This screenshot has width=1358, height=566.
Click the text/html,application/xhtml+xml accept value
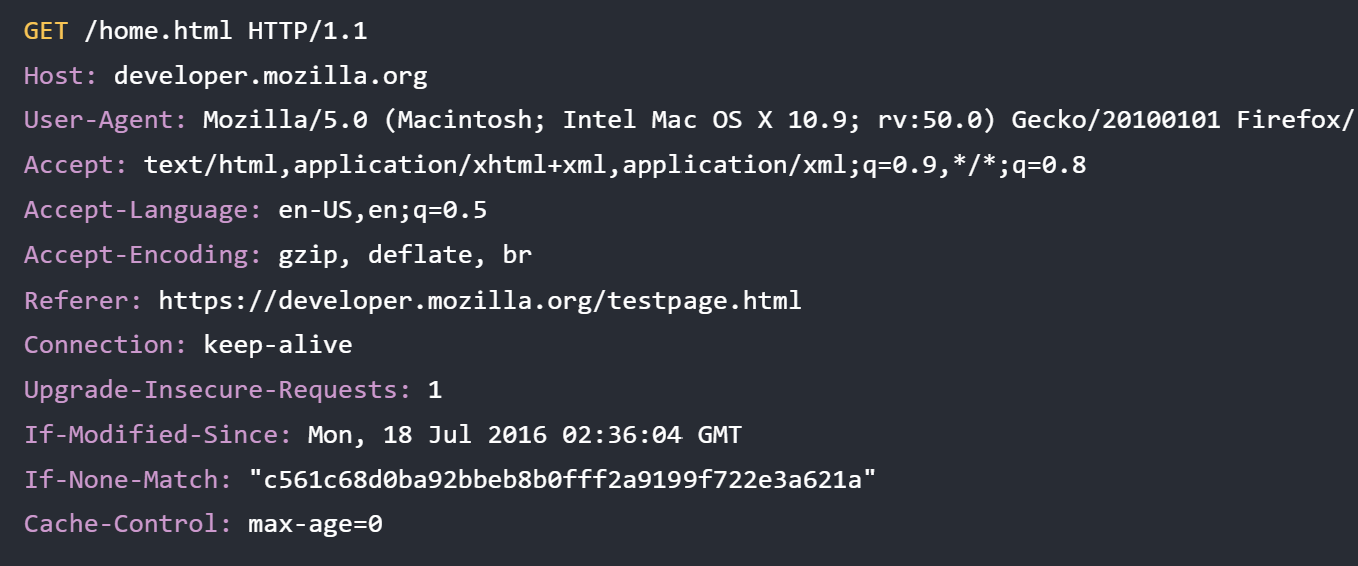615,165
